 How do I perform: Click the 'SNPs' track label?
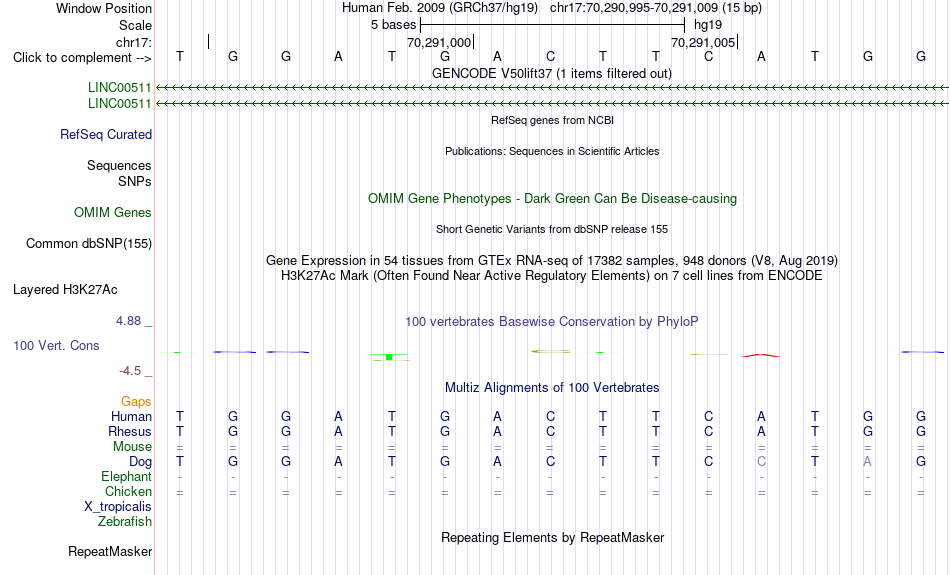coord(135,181)
